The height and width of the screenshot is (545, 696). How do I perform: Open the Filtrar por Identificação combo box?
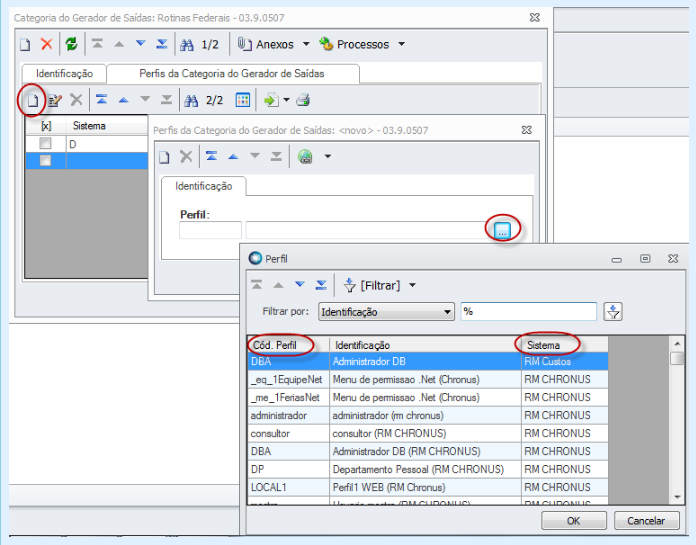(386, 312)
